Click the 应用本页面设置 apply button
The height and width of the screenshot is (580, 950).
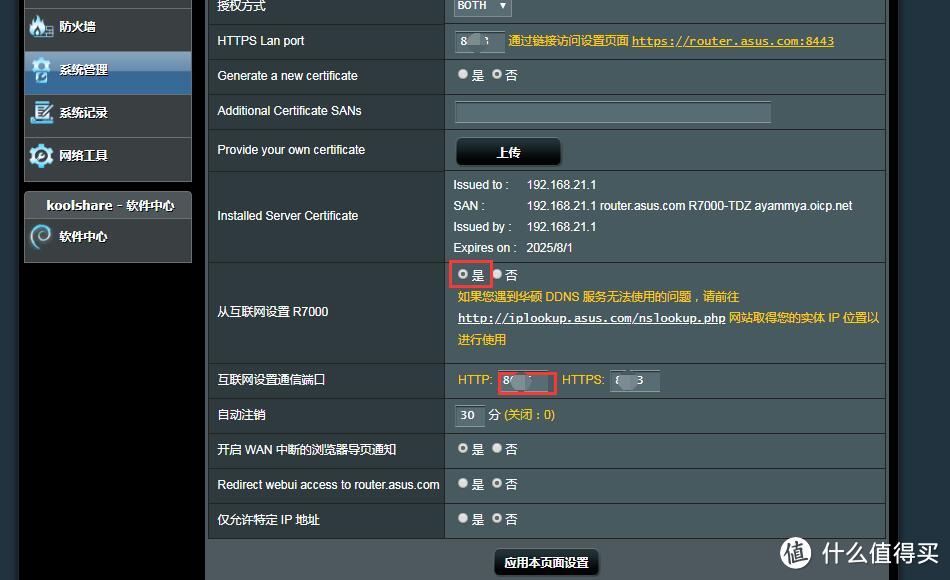tap(546, 562)
